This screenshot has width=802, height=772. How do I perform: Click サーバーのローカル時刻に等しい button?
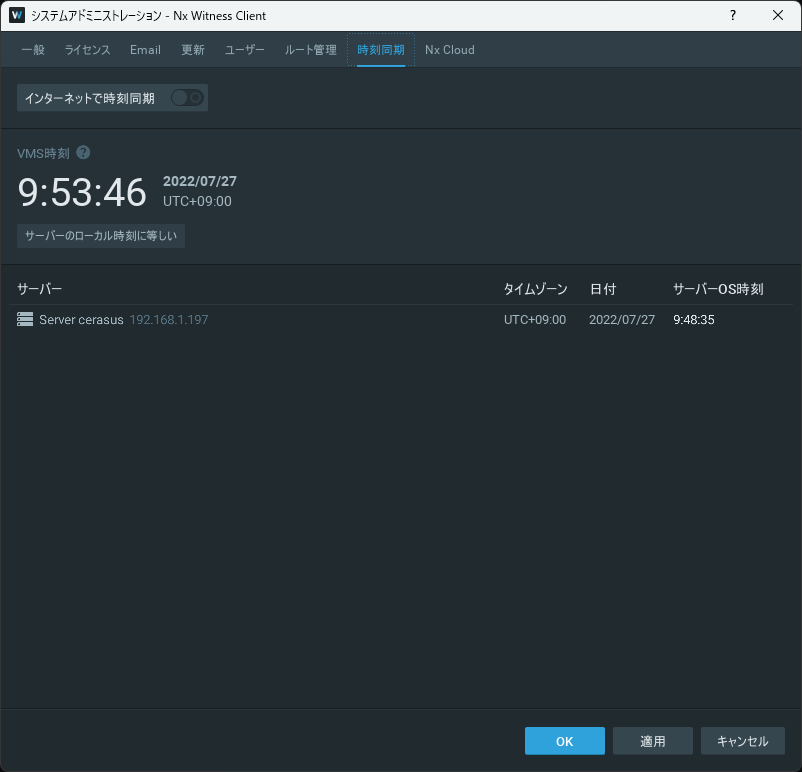tap(101, 236)
